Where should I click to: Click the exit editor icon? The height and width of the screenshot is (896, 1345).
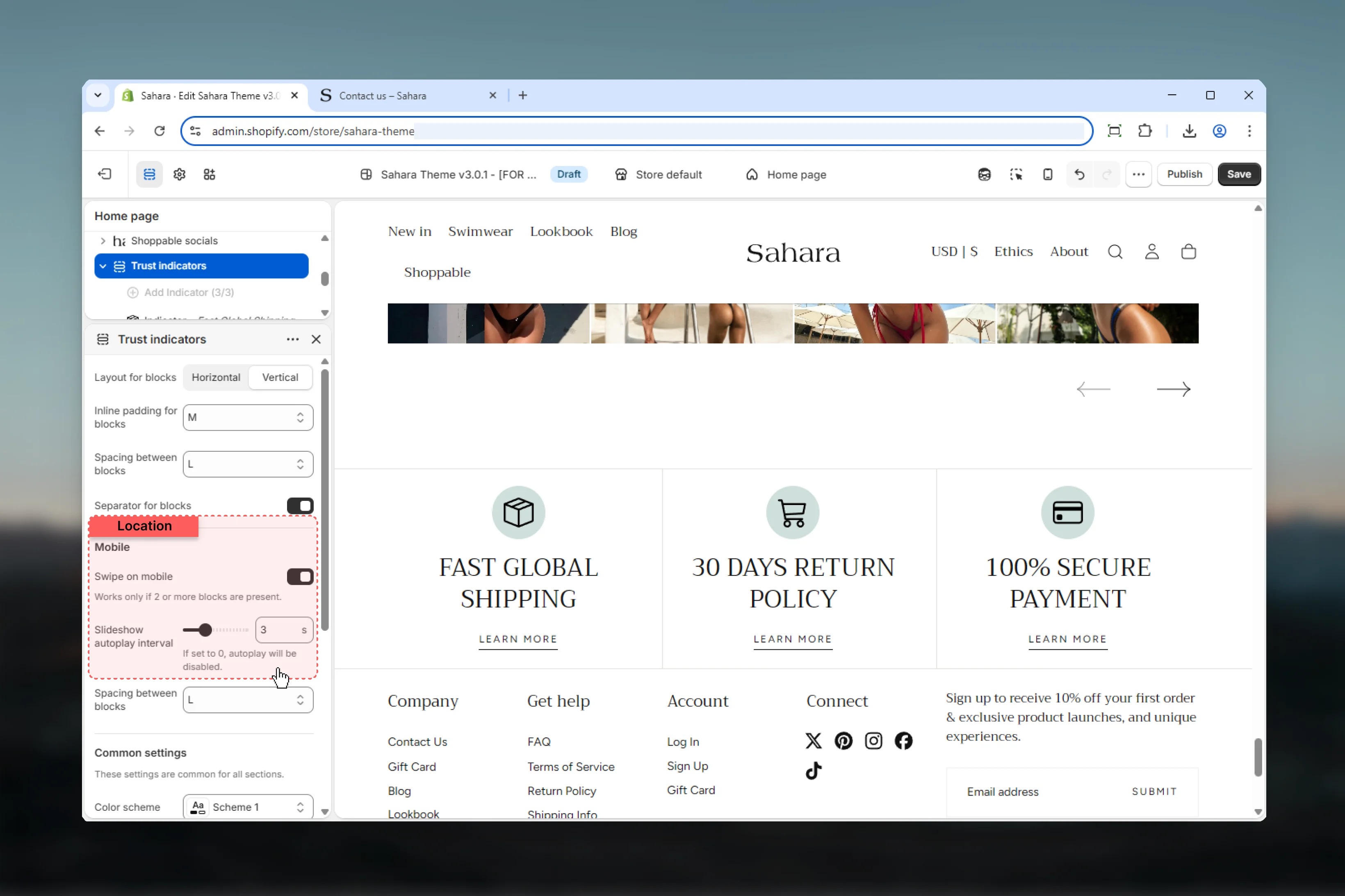(x=105, y=174)
